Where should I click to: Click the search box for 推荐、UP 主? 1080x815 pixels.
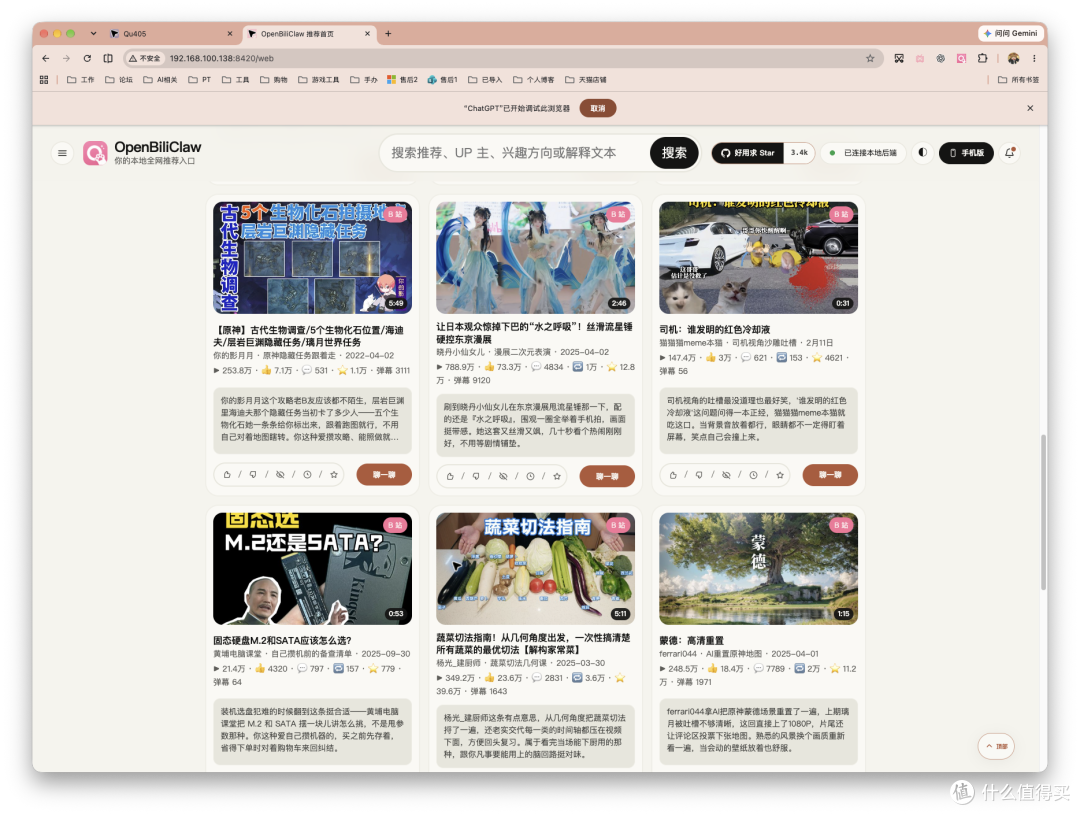point(517,153)
